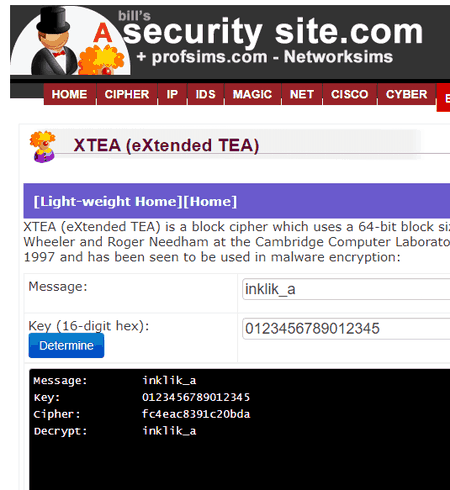Follow the [Home] link in purple bar

pos(210,201)
